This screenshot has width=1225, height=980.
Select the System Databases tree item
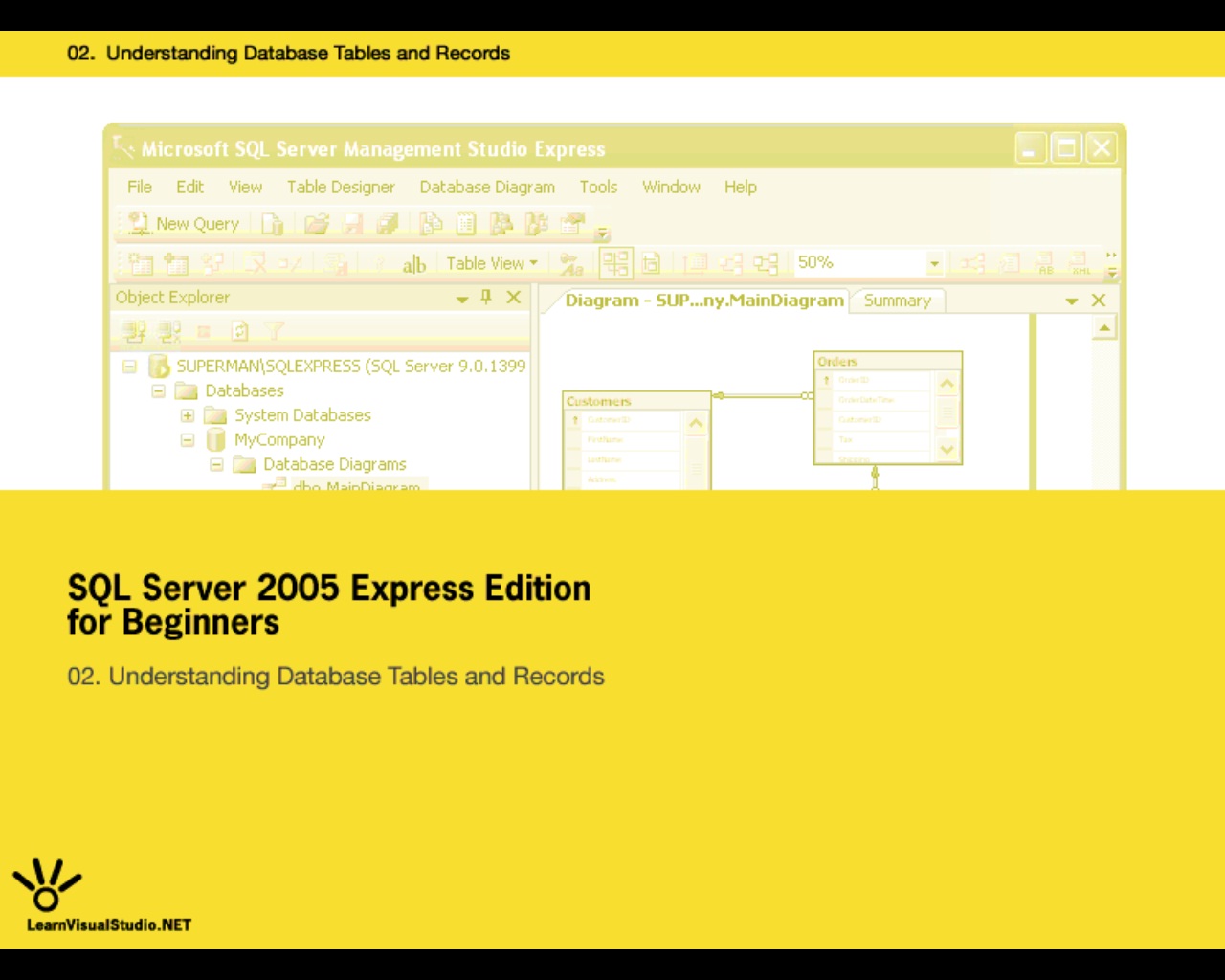pyautogui.click(x=302, y=415)
